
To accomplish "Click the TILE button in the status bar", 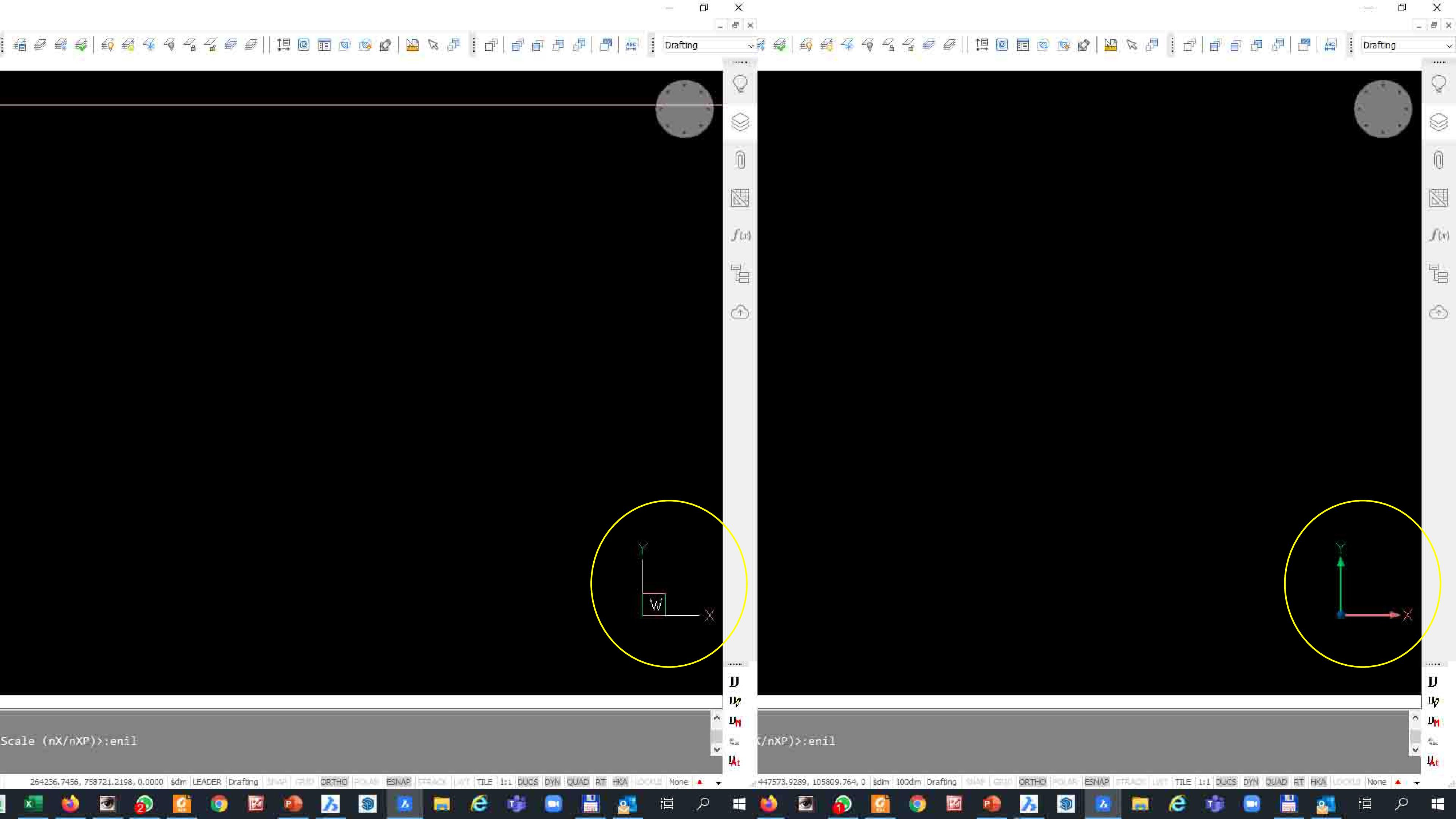I will point(484,782).
